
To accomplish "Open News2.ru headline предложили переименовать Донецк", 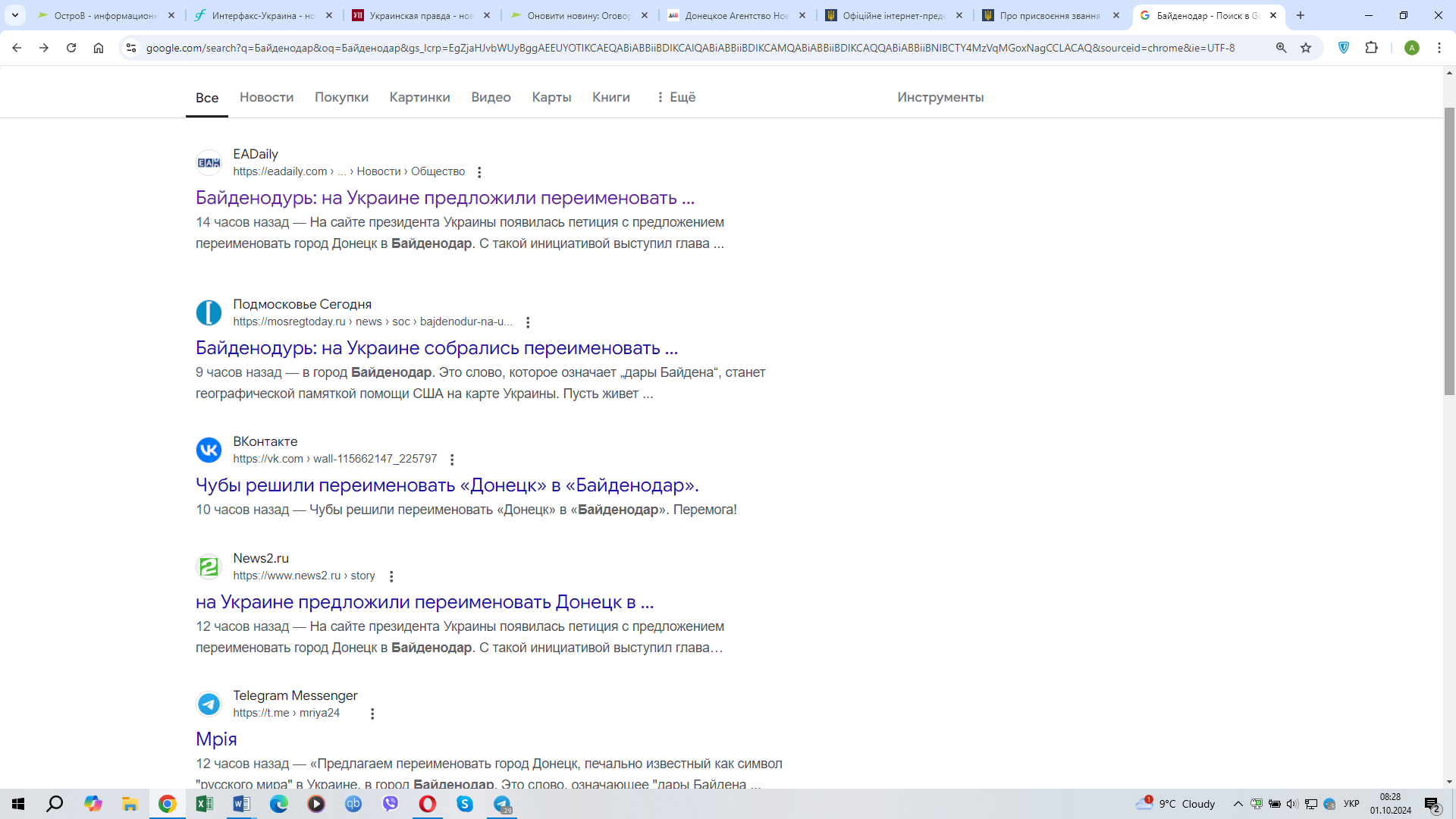I will tap(425, 602).
